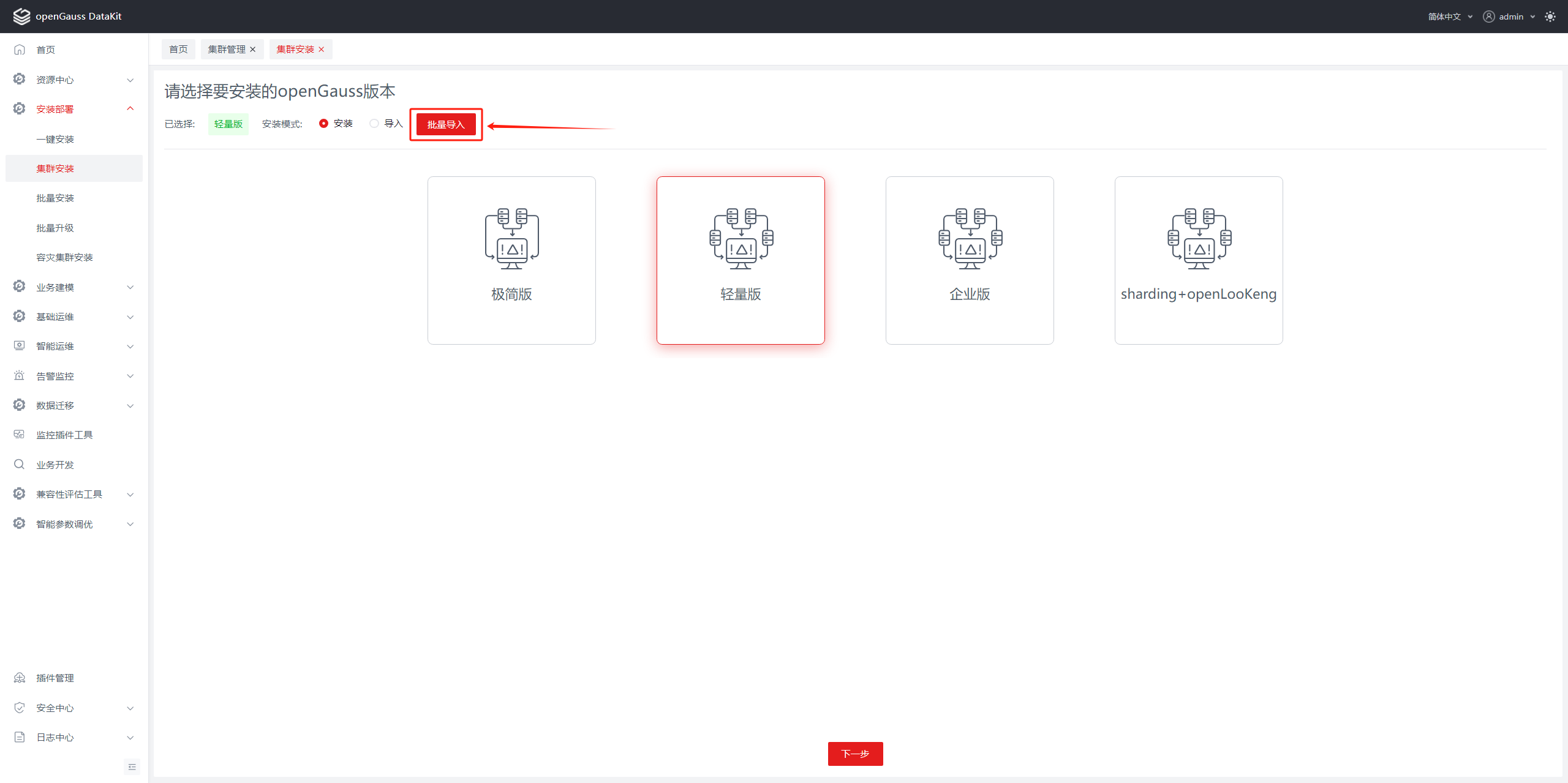This screenshot has width=1568, height=783.
Task: Open 批量安装 in the sidebar menu
Action: 55,198
